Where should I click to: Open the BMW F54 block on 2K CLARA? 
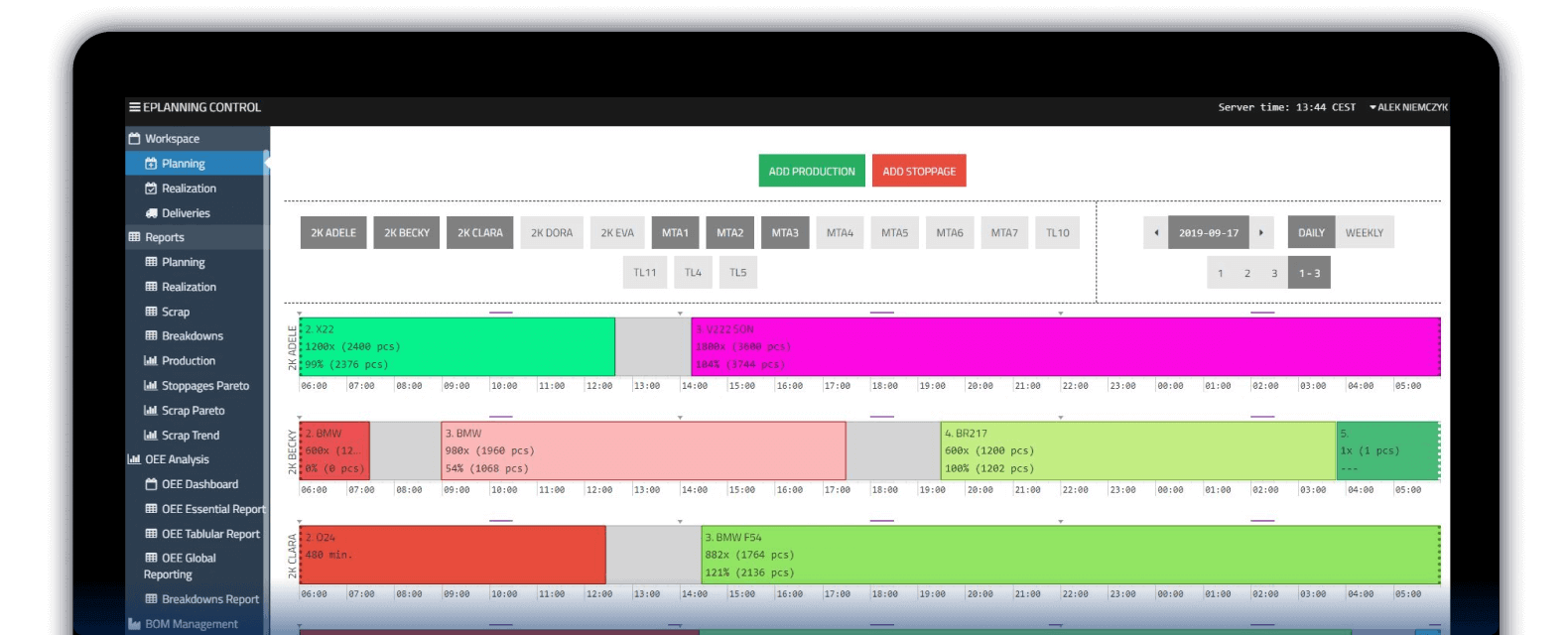(x=1071, y=555)
